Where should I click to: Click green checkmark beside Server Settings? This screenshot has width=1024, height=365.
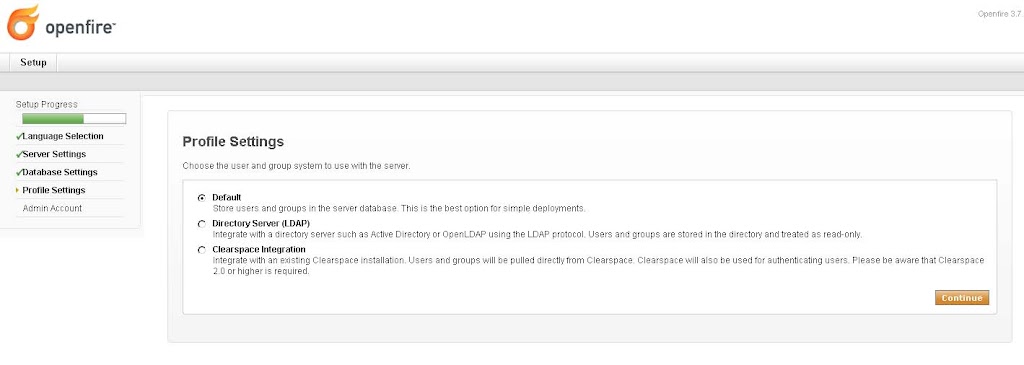(19, 155)
